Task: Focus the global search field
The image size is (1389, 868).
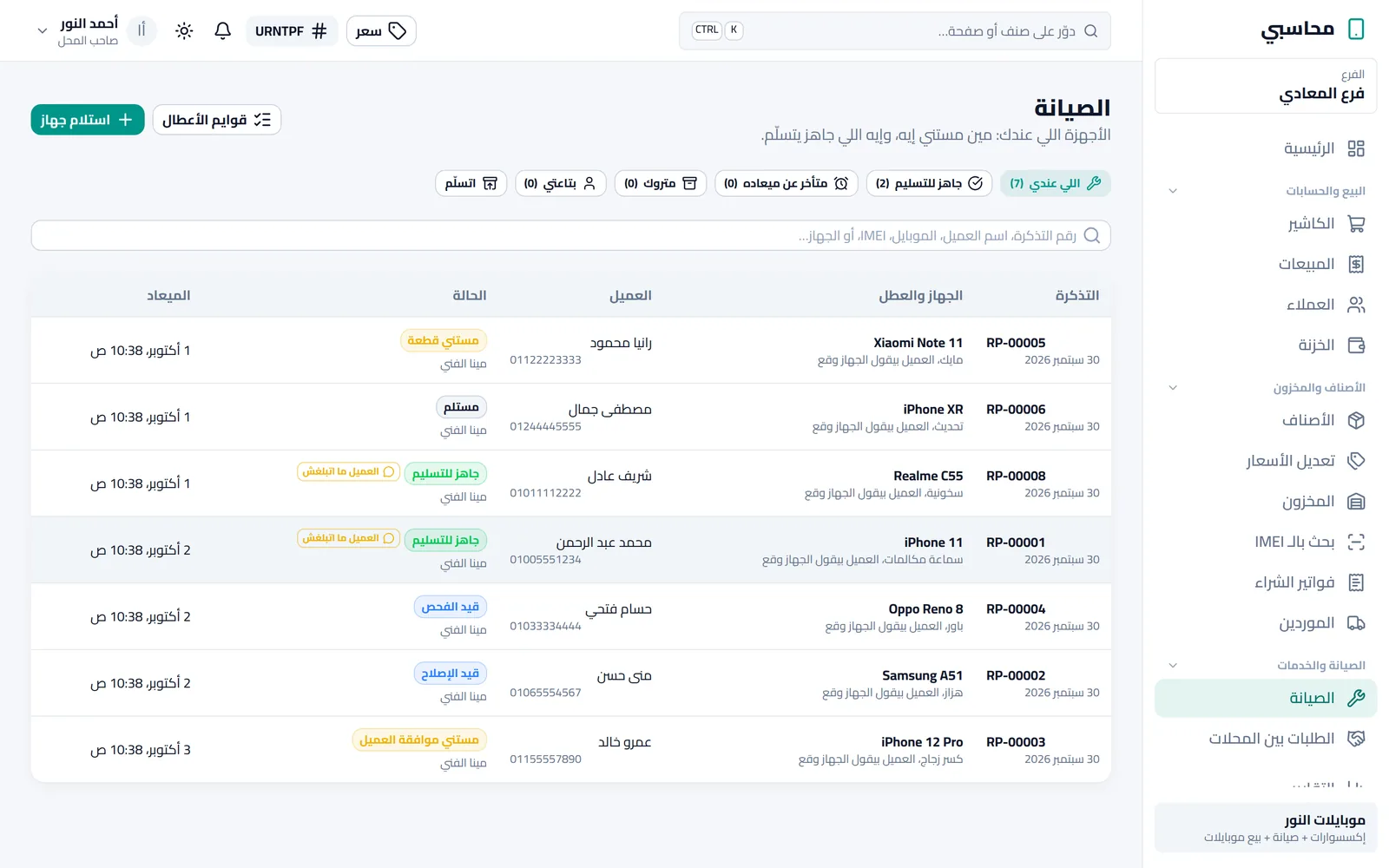Action: pyautogui.click(x=895, y=31)
